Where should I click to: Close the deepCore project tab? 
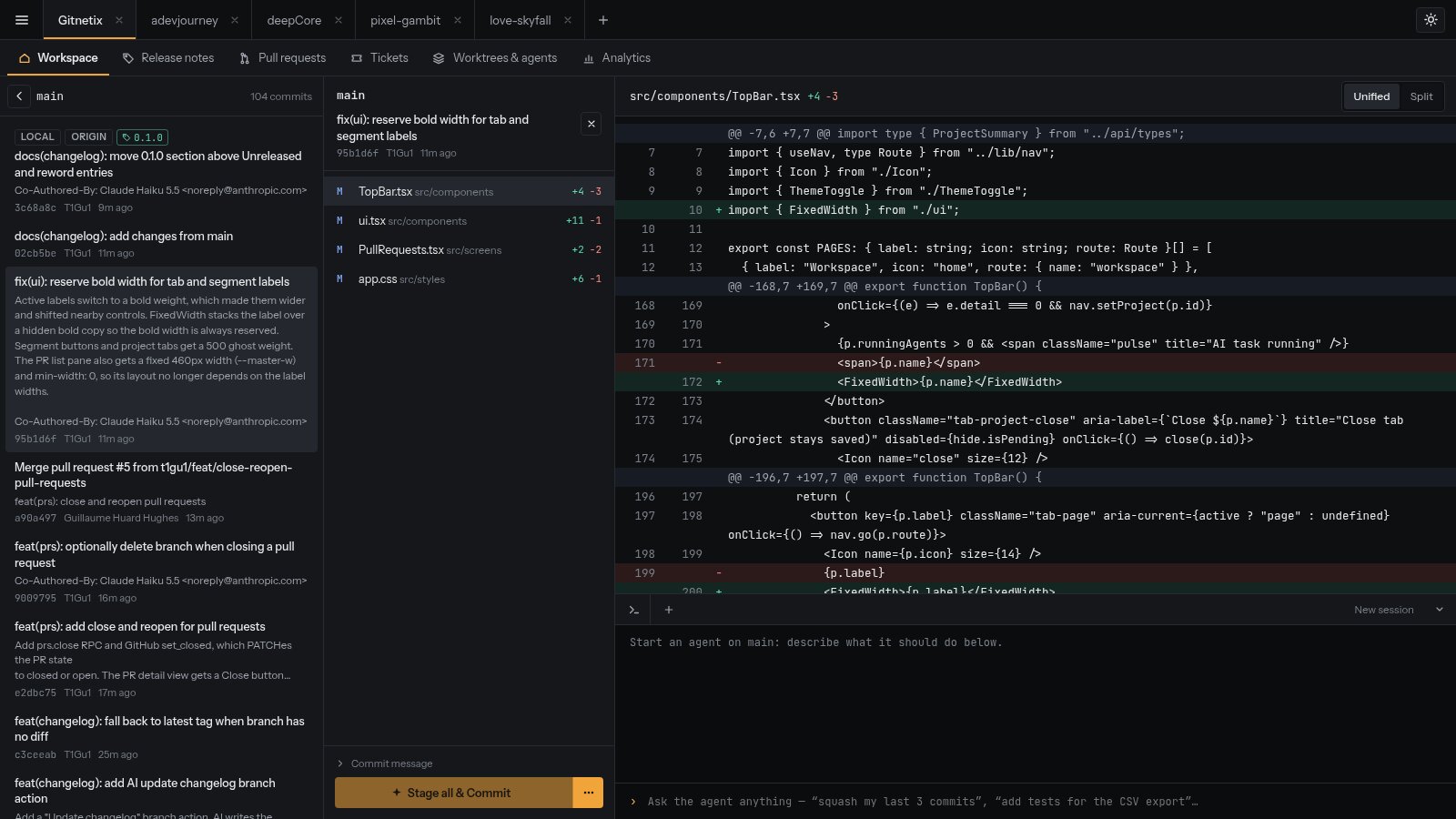tap(339, 20)
